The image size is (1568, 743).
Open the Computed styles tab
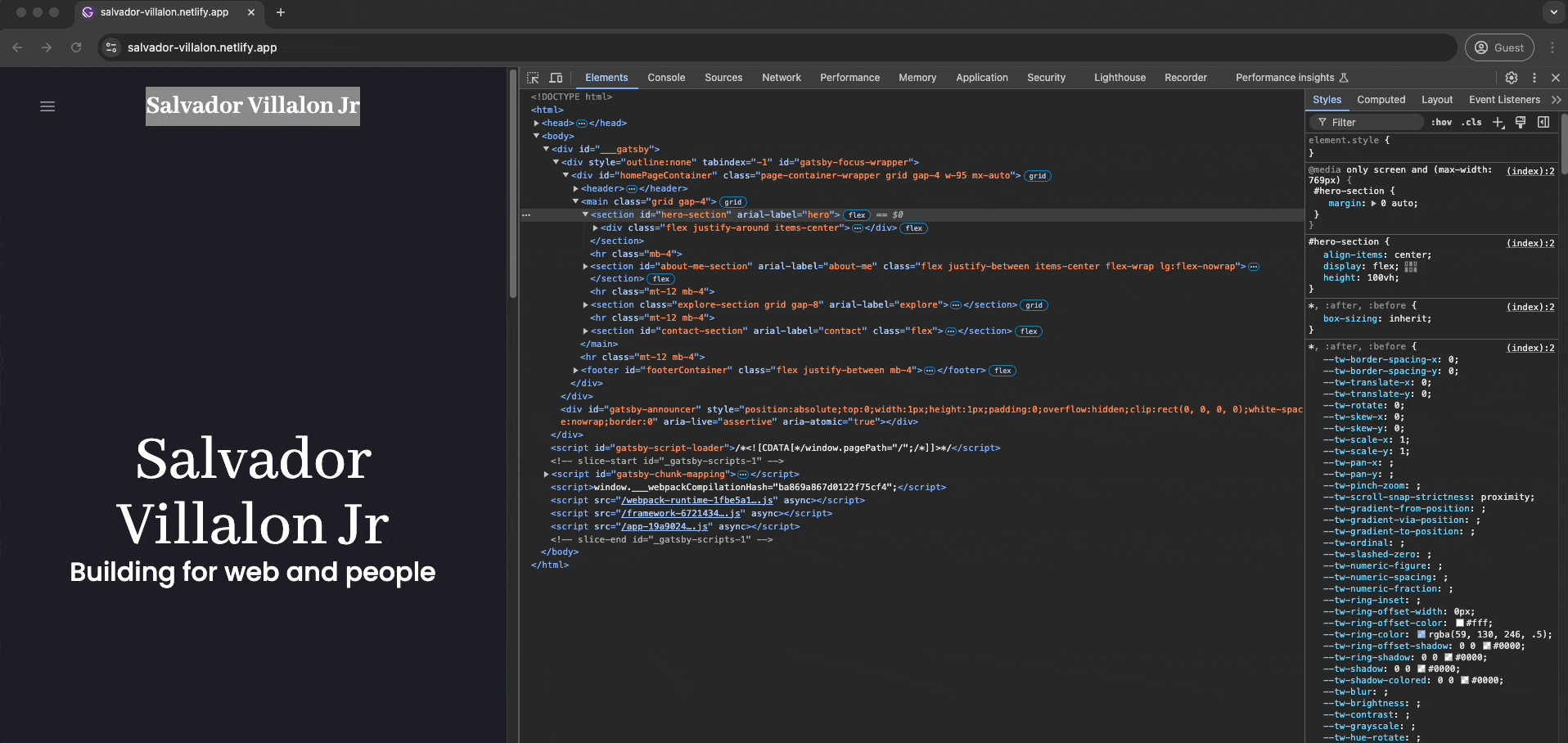(1381, 99)
